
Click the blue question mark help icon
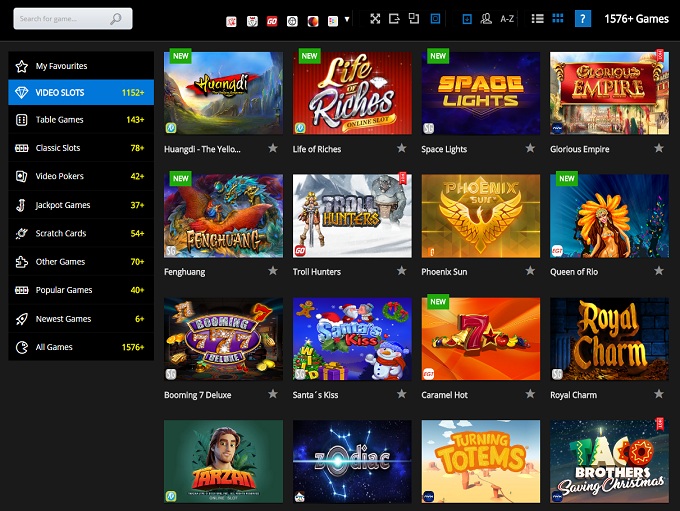[x=583, y=19]
